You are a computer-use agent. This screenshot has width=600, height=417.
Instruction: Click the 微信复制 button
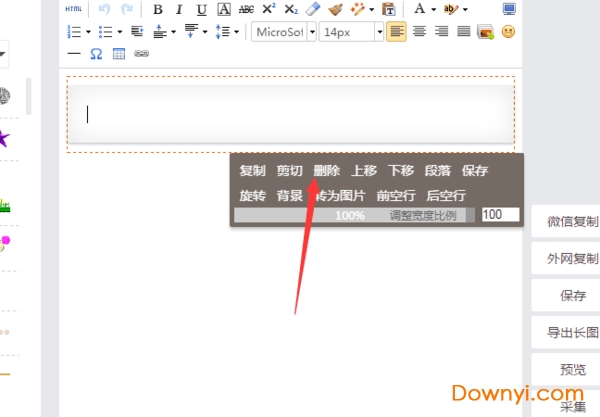click(x=572, y=222)
